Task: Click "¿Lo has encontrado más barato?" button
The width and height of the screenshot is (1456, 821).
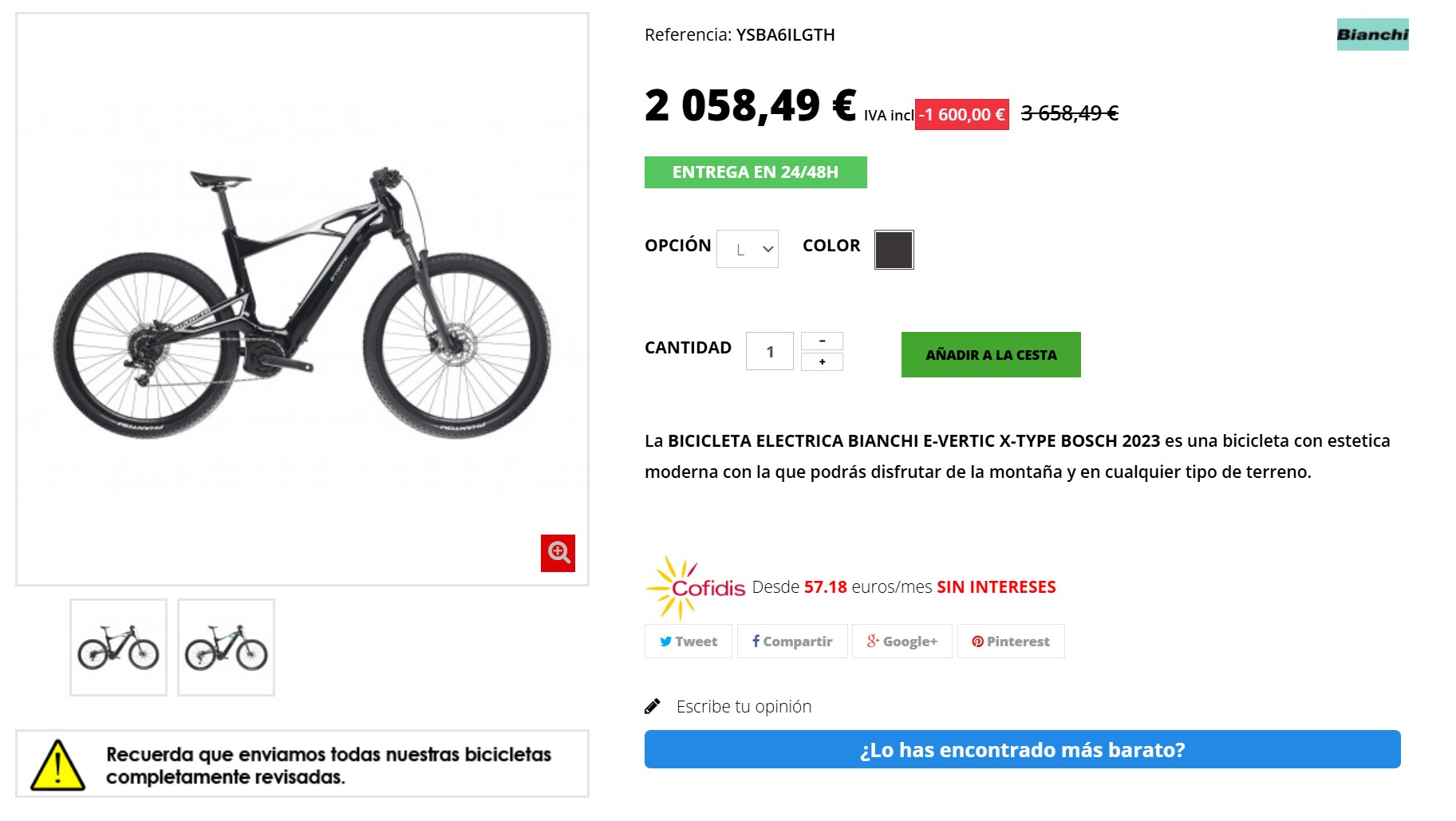Action: coord(1022,749)
